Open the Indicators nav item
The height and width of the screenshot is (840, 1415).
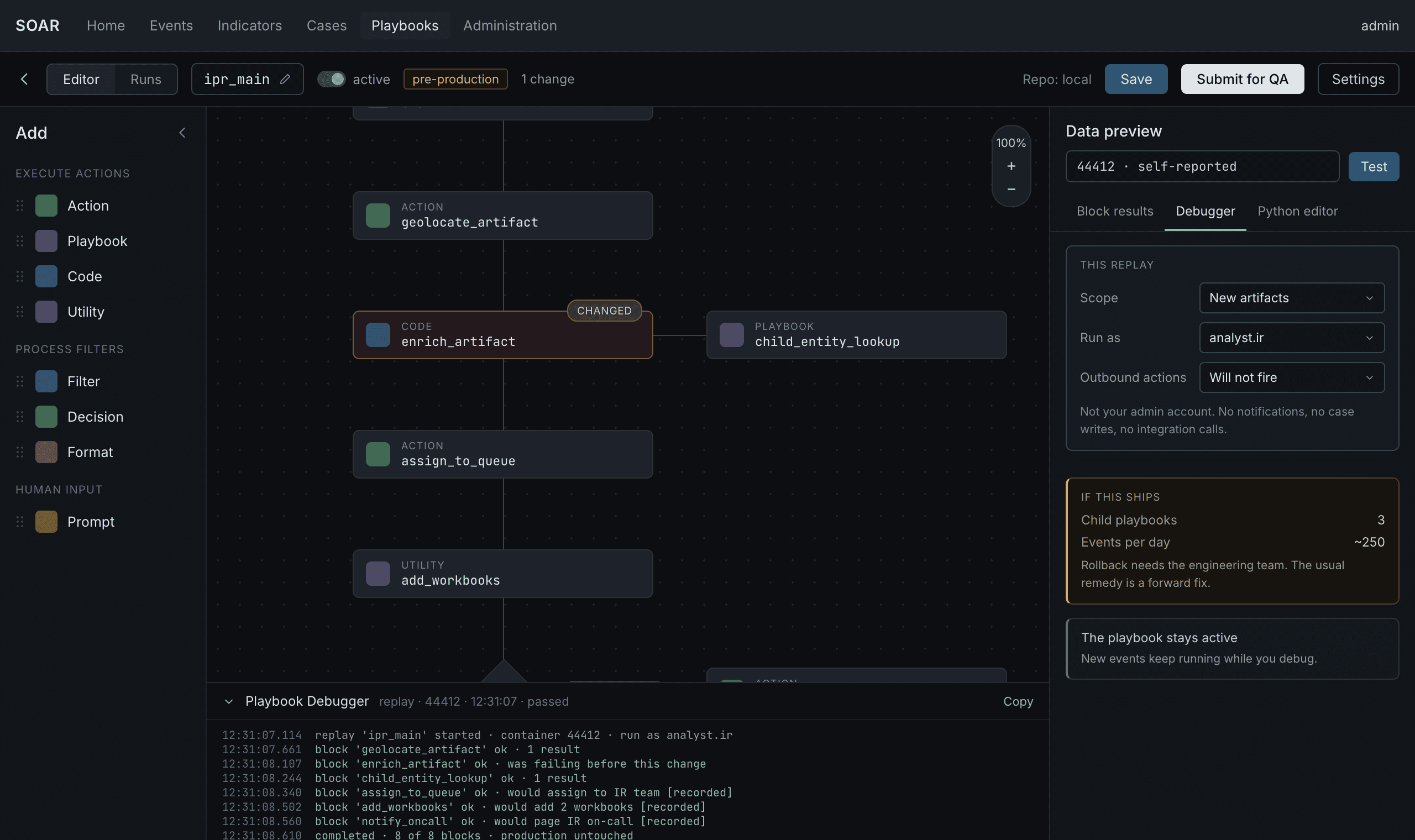250,25
